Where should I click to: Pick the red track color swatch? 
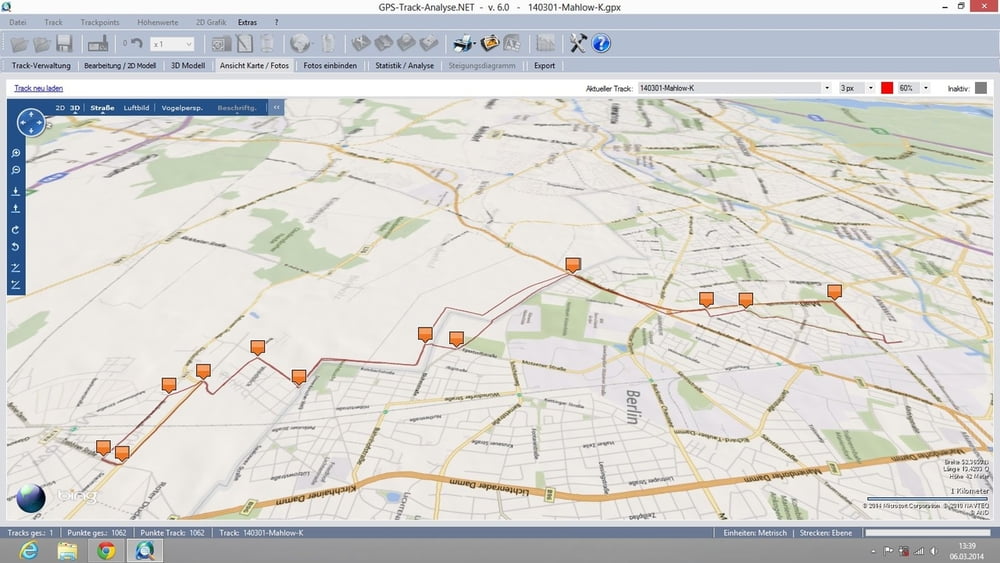[x=886, y=88]
